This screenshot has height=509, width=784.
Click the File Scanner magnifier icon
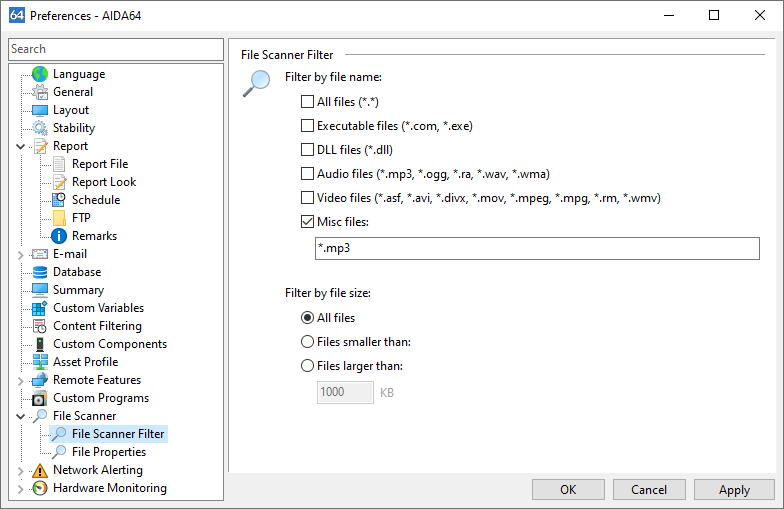coord(40,416)
